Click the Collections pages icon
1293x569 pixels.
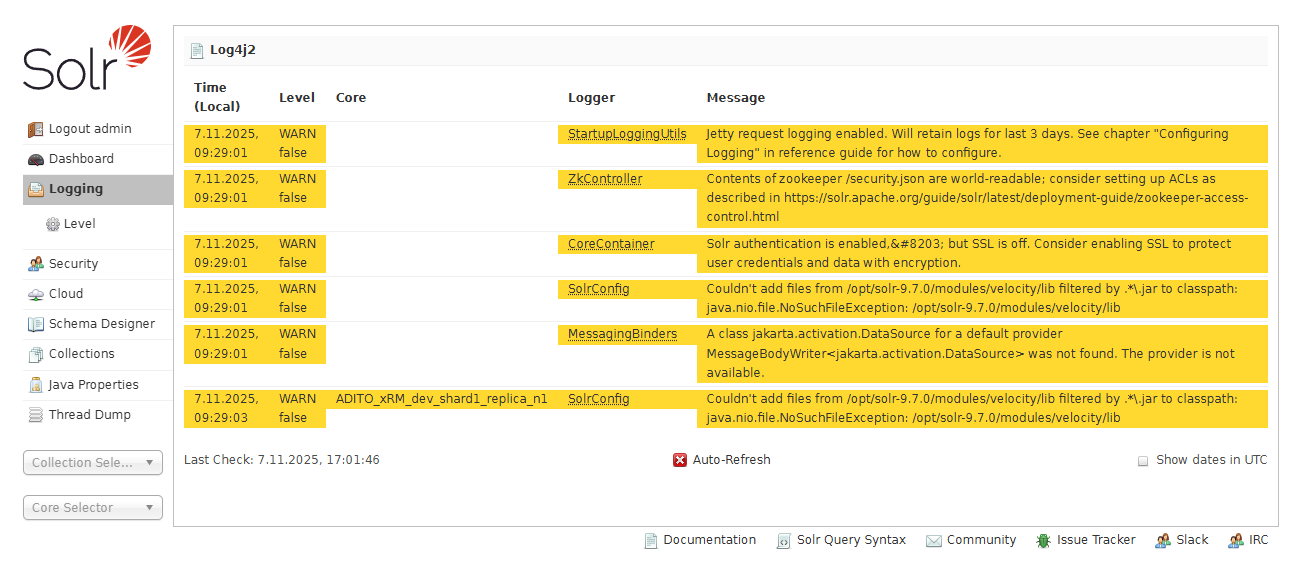pyautogui.click(x=36, y=354)
